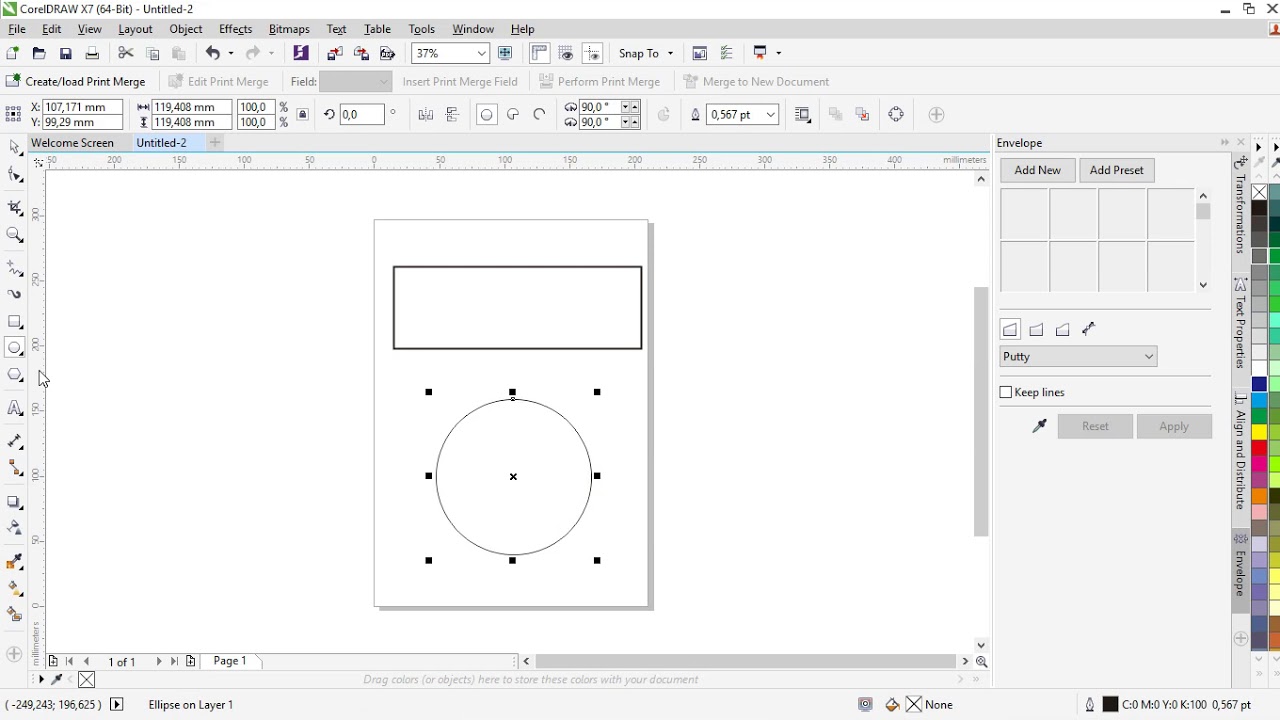
Task: Activate the Zoom tool in the toolbox
Action: point(15,236)
